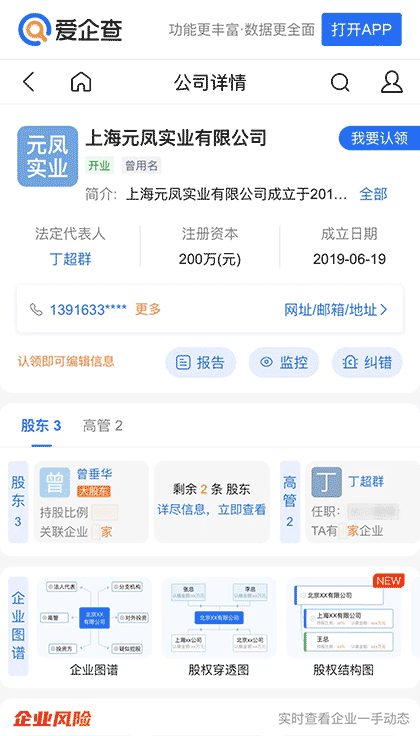
Task: Tap the 爱企查 logo
Action: click(x=70, y=29)
